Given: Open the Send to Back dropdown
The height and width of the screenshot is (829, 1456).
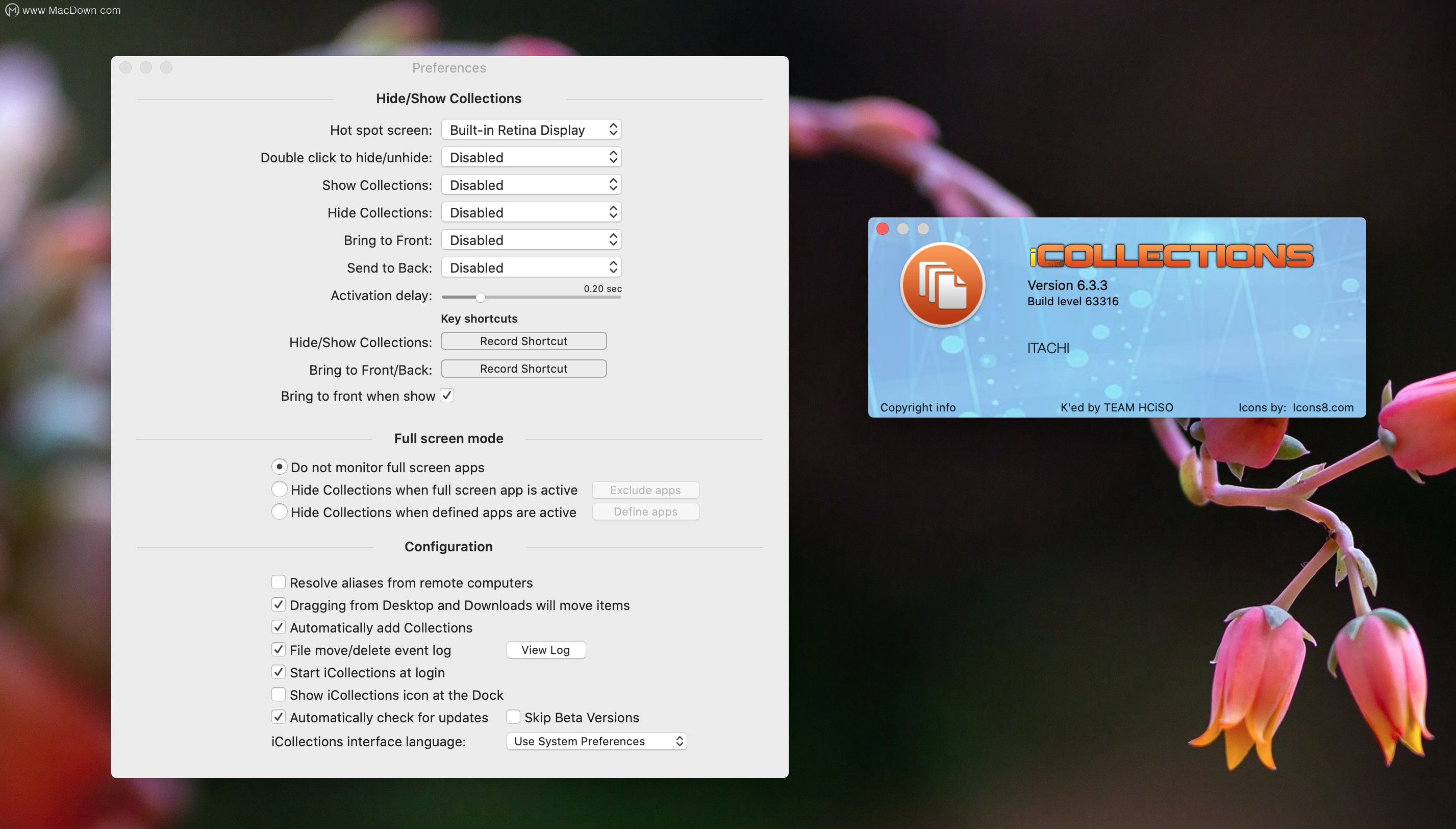Looking at the screenshot, I should click(x=531, y=267).
